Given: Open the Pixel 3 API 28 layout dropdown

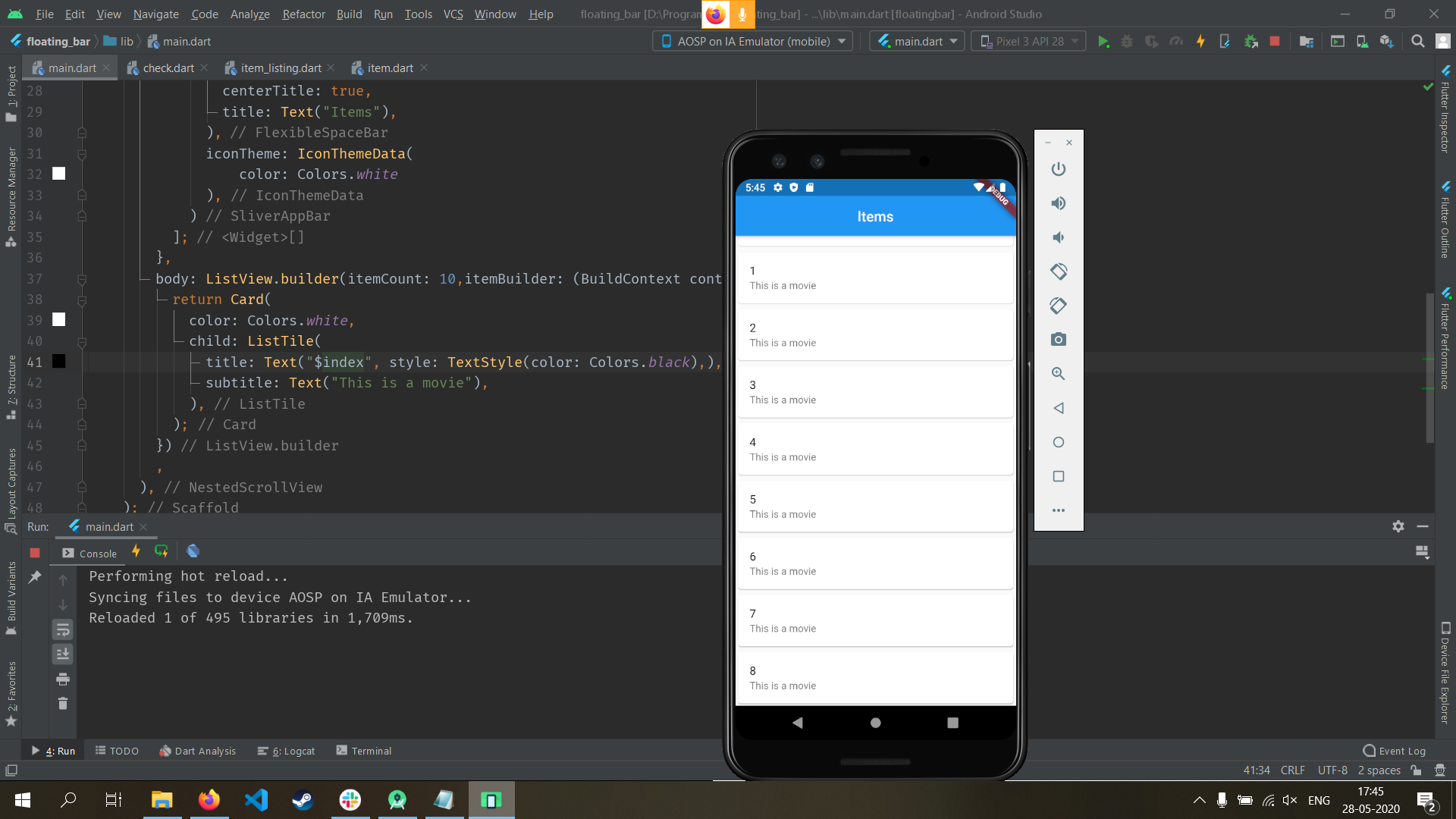Looking at the screenshot, I should pyautogui.click(x=1028, y=41).
